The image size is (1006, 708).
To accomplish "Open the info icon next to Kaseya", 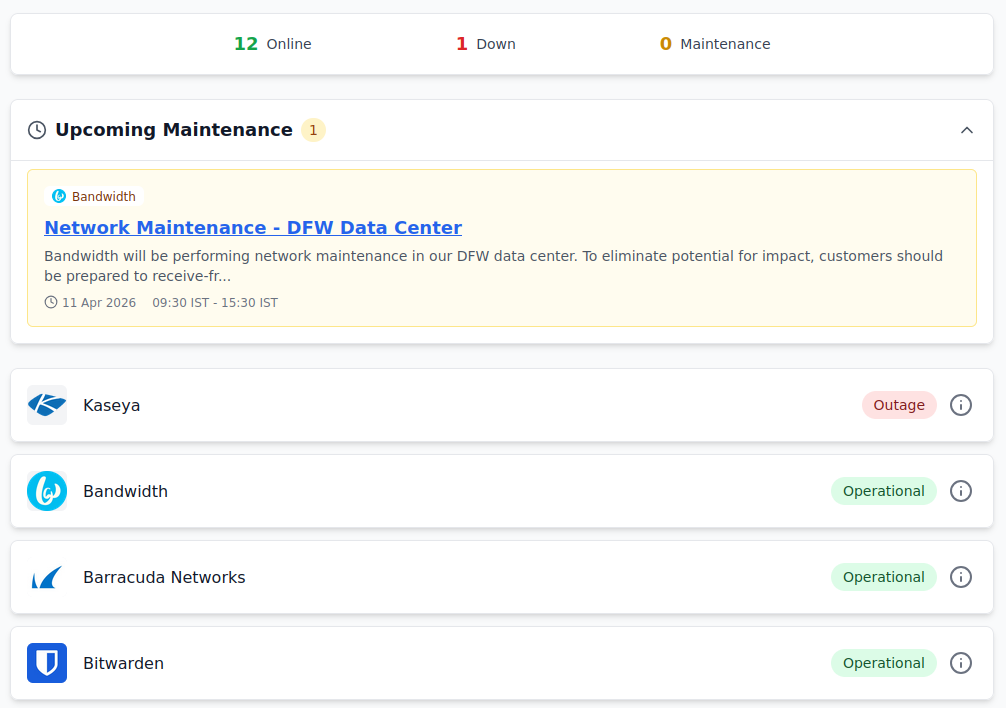I will [961, 405].
